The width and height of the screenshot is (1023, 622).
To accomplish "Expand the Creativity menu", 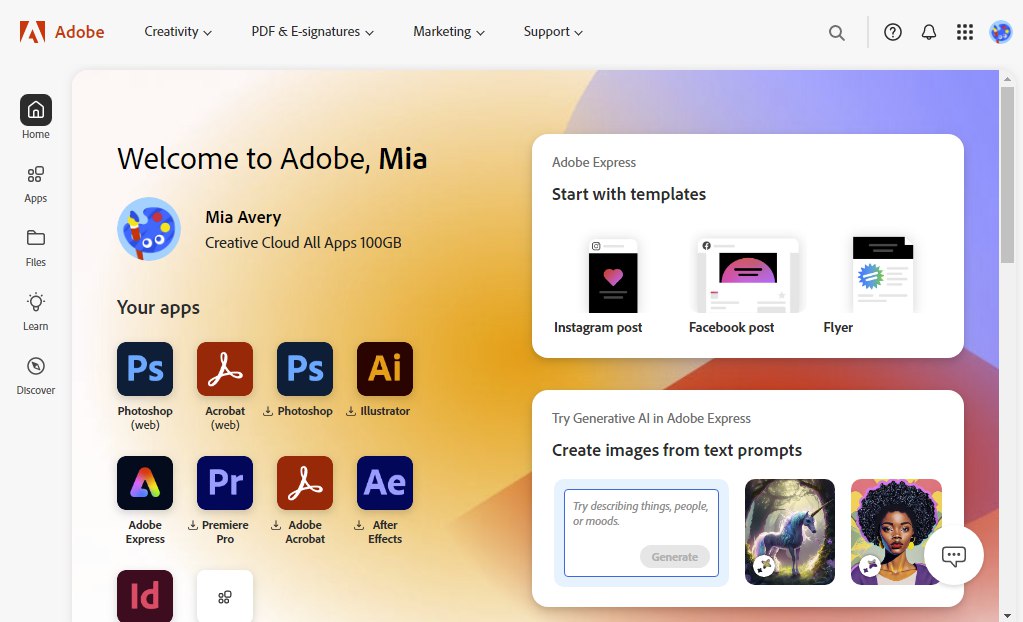I will click(x=178, y=31).
